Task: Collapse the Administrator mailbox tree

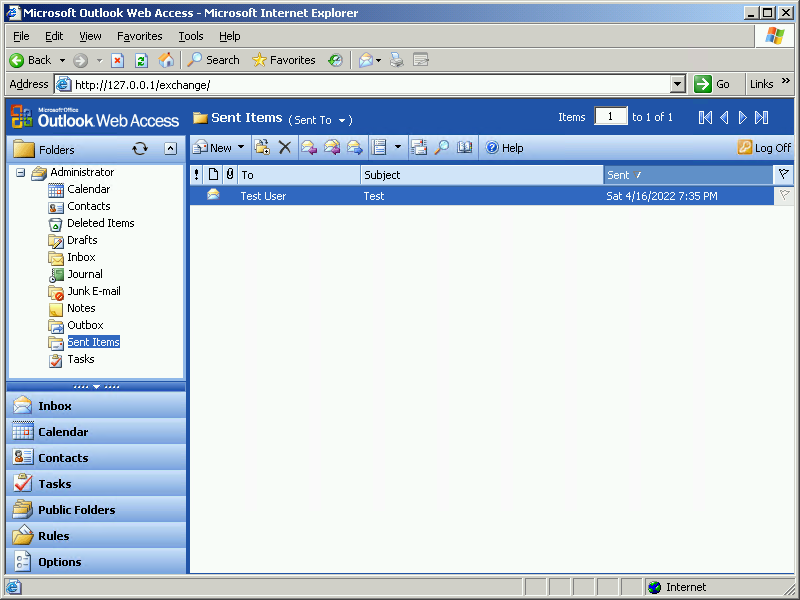Action: [20, 172]
